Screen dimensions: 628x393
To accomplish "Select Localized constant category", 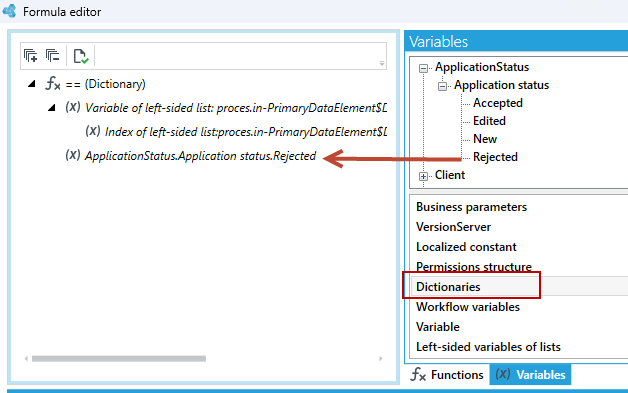I will (x=466, y=247).
